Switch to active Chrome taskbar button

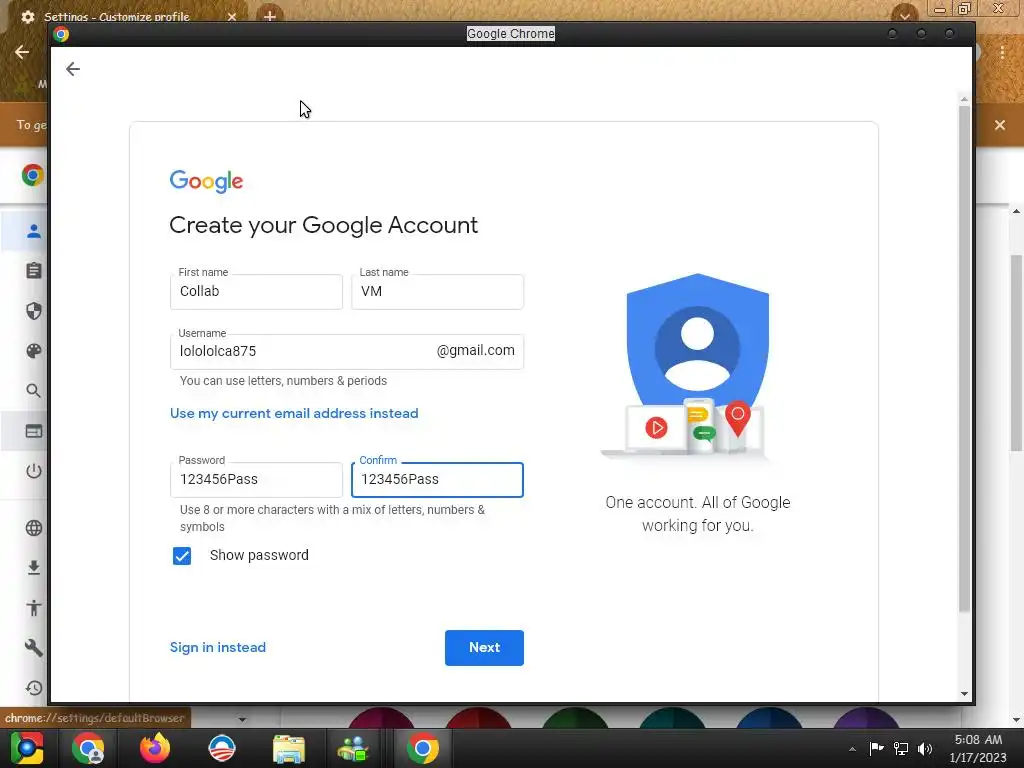423,748
